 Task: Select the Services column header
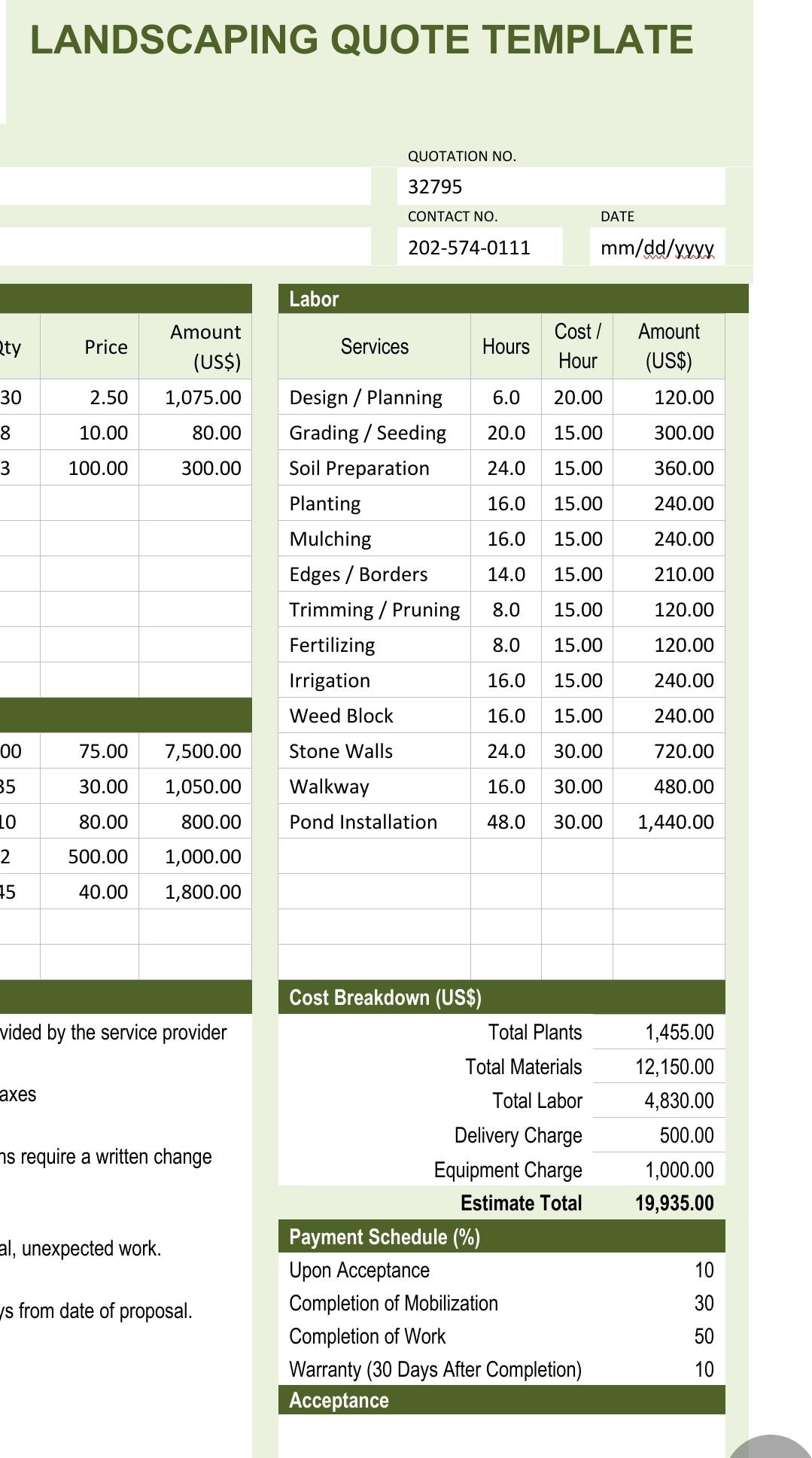(x=374, y=346)
